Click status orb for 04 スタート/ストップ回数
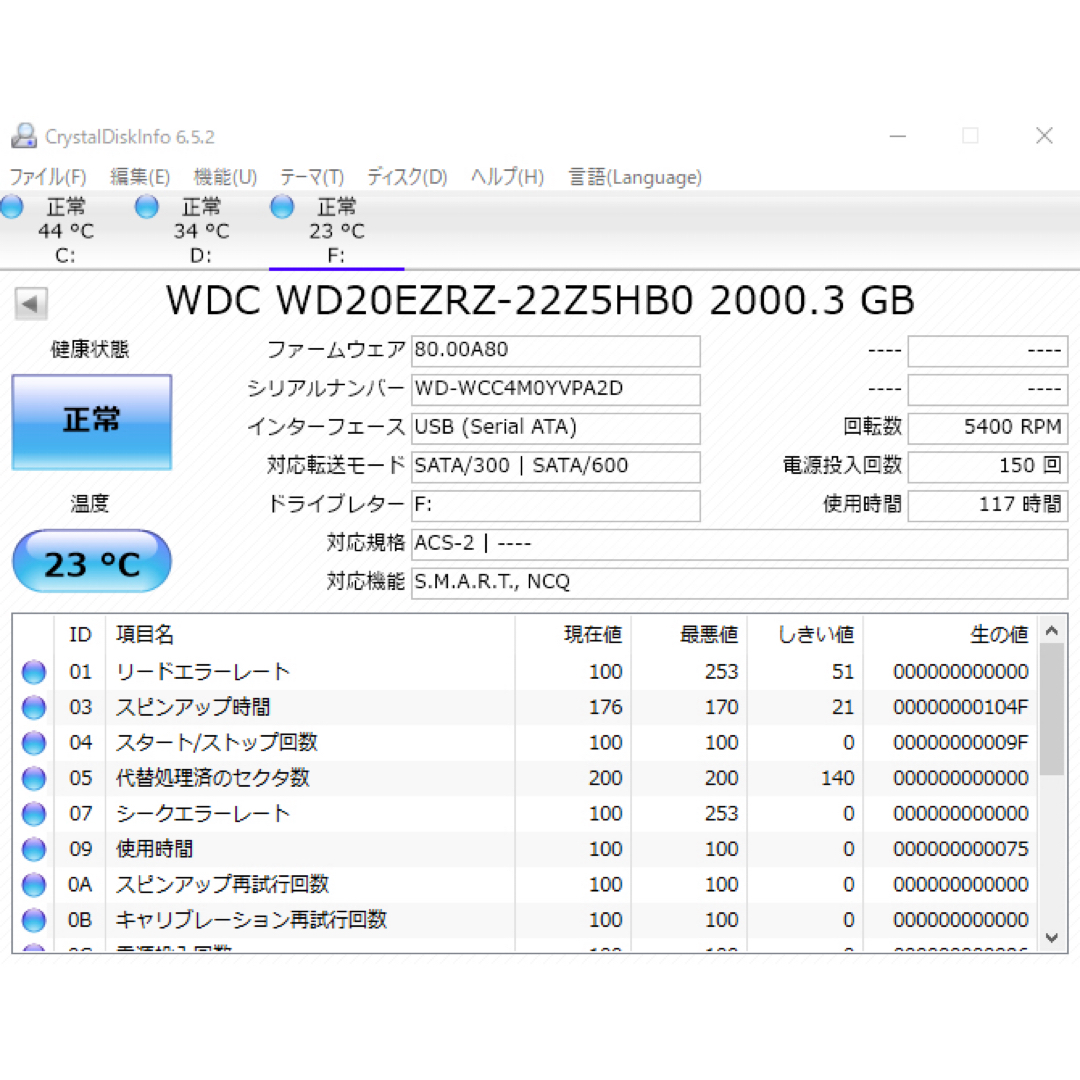This screenshot has height=1080, width=1080. pyautogui.click(x=34, y=742)
